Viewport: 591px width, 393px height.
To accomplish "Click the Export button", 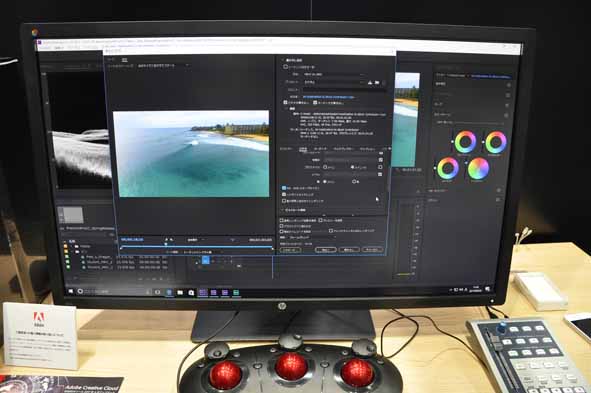I will (x=349, y=249).
